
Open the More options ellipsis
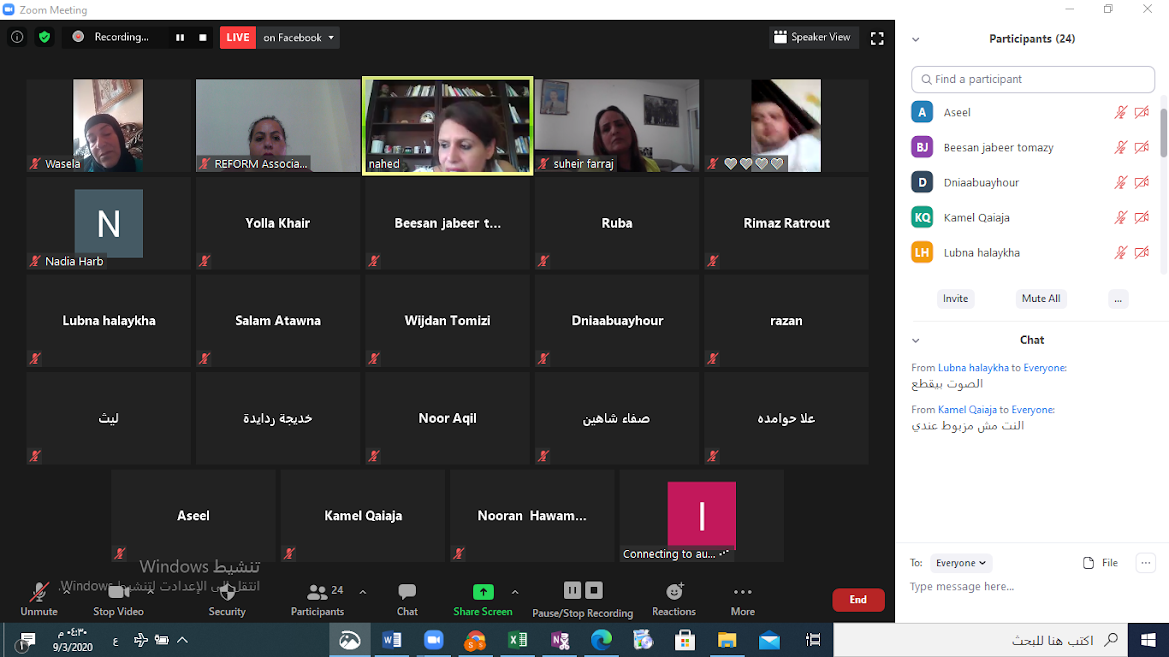point(742,592)
